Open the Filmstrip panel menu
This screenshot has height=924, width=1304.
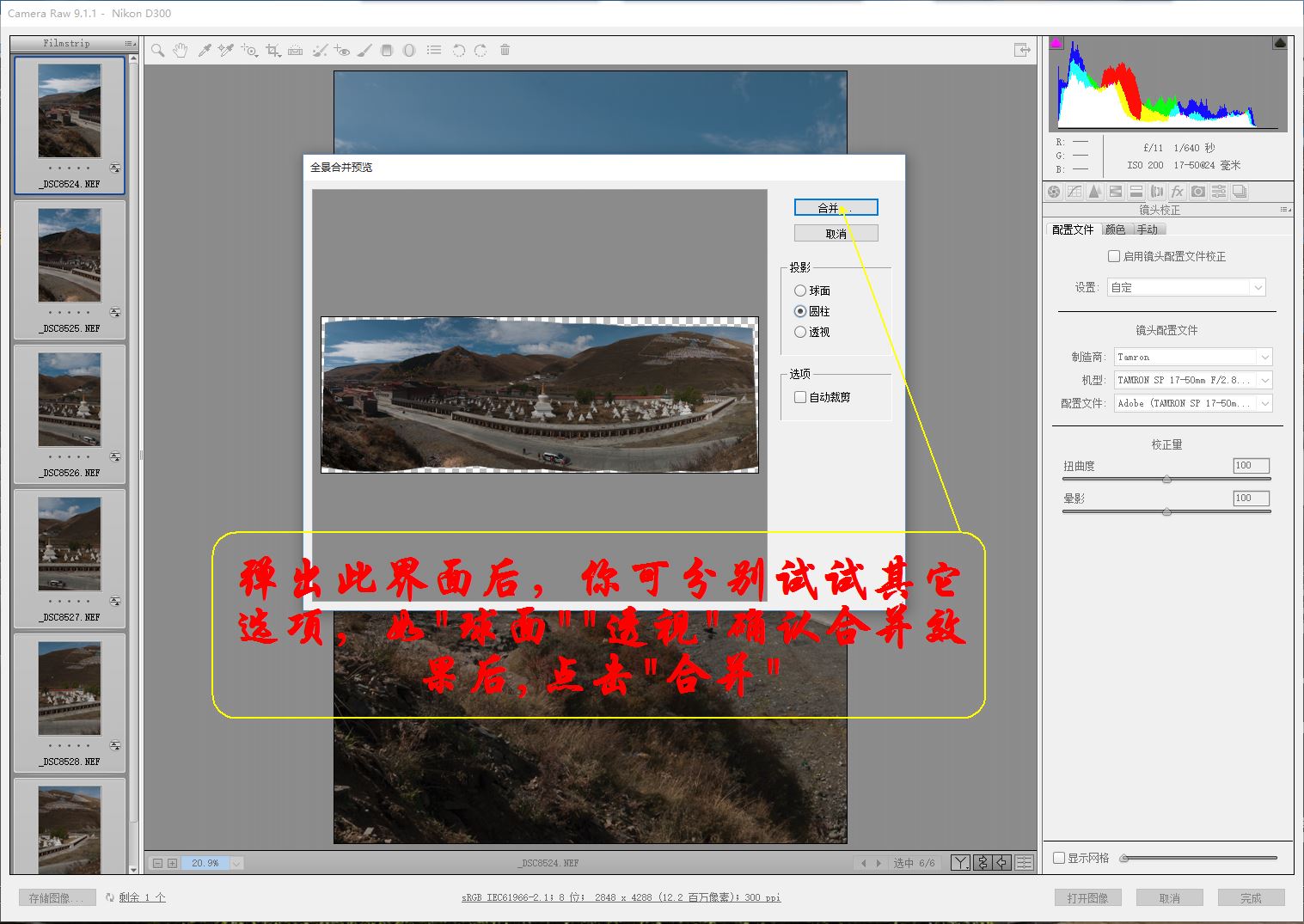point(130,43)
